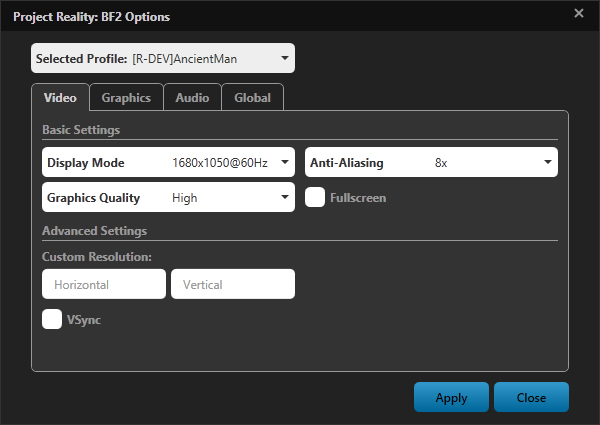Tick the VSync checkbox
600x425 pixels.
(52, 319)
